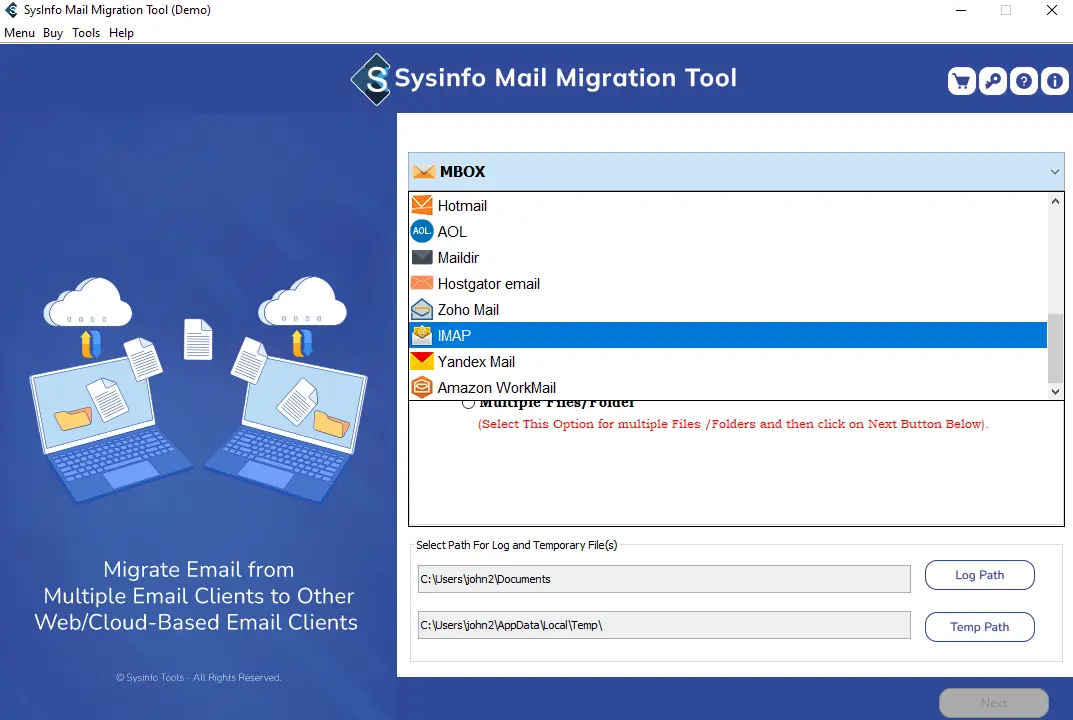Click the app icon in title bar
Screen dimensions: 1073x720
pos(12,10)
